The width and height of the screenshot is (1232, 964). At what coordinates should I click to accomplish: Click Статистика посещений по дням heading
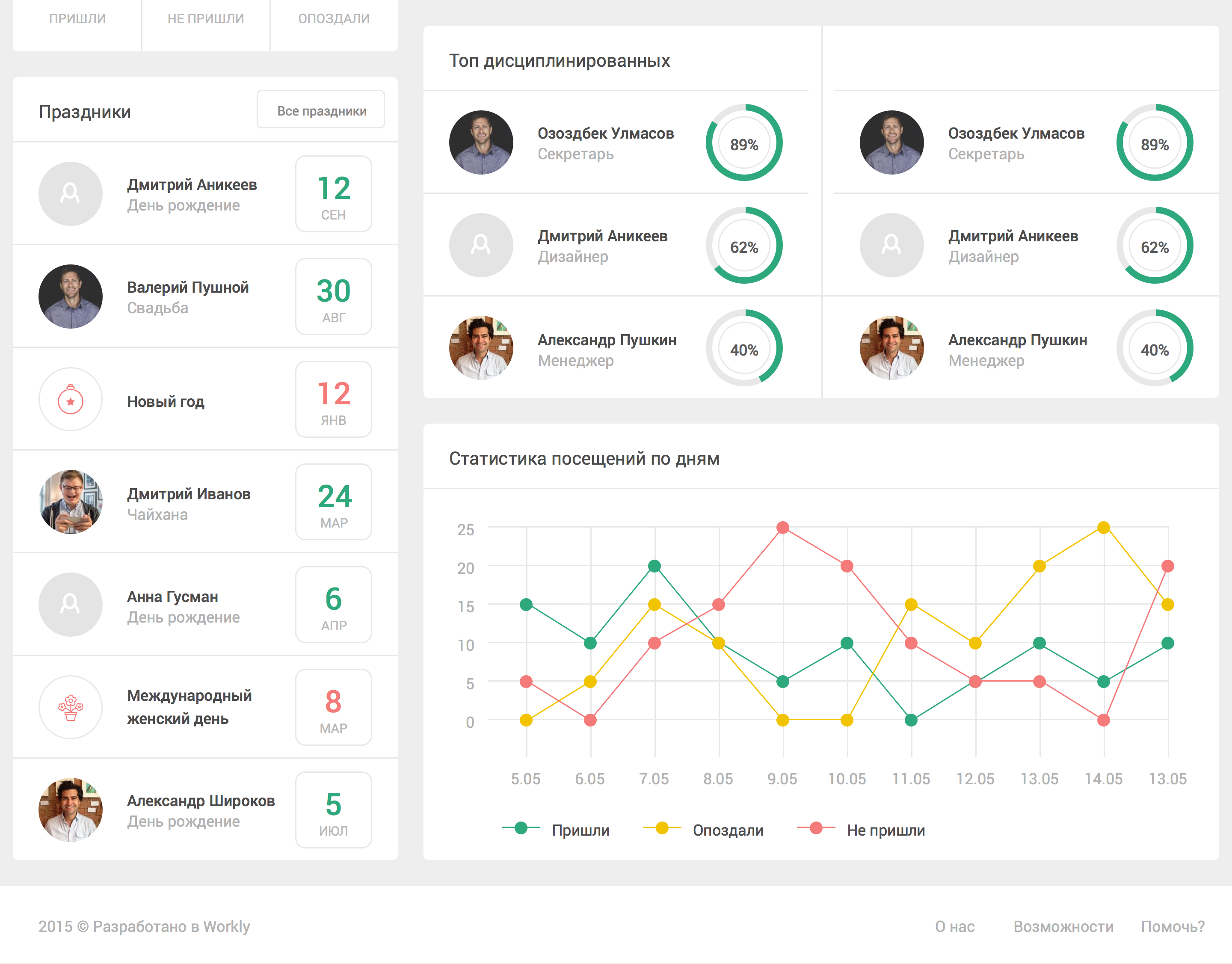(584, 458)
